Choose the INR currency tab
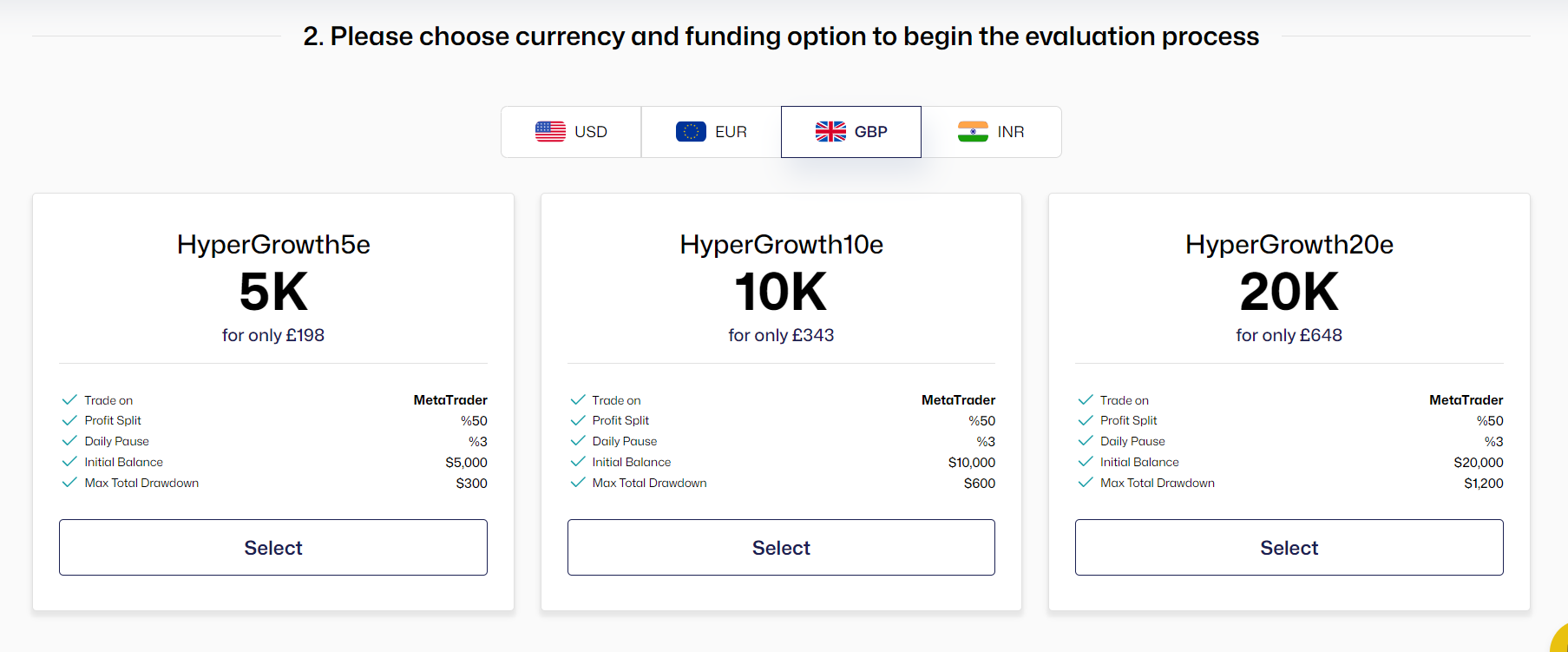Screen dimensions: 1568x652 (991, 132)
